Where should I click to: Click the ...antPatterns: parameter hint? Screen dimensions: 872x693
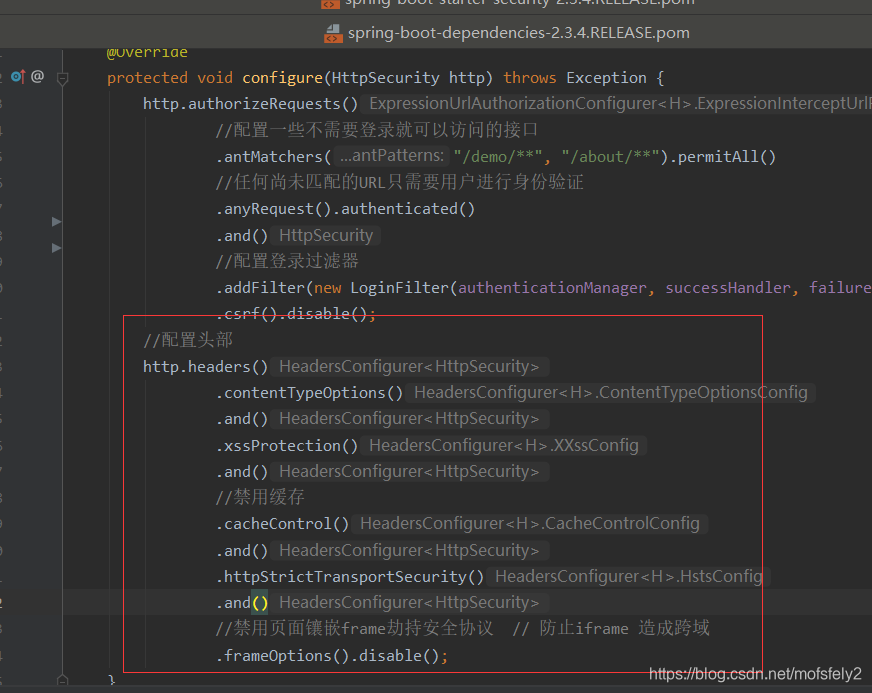pyautogui.click(x=392, y=156)
